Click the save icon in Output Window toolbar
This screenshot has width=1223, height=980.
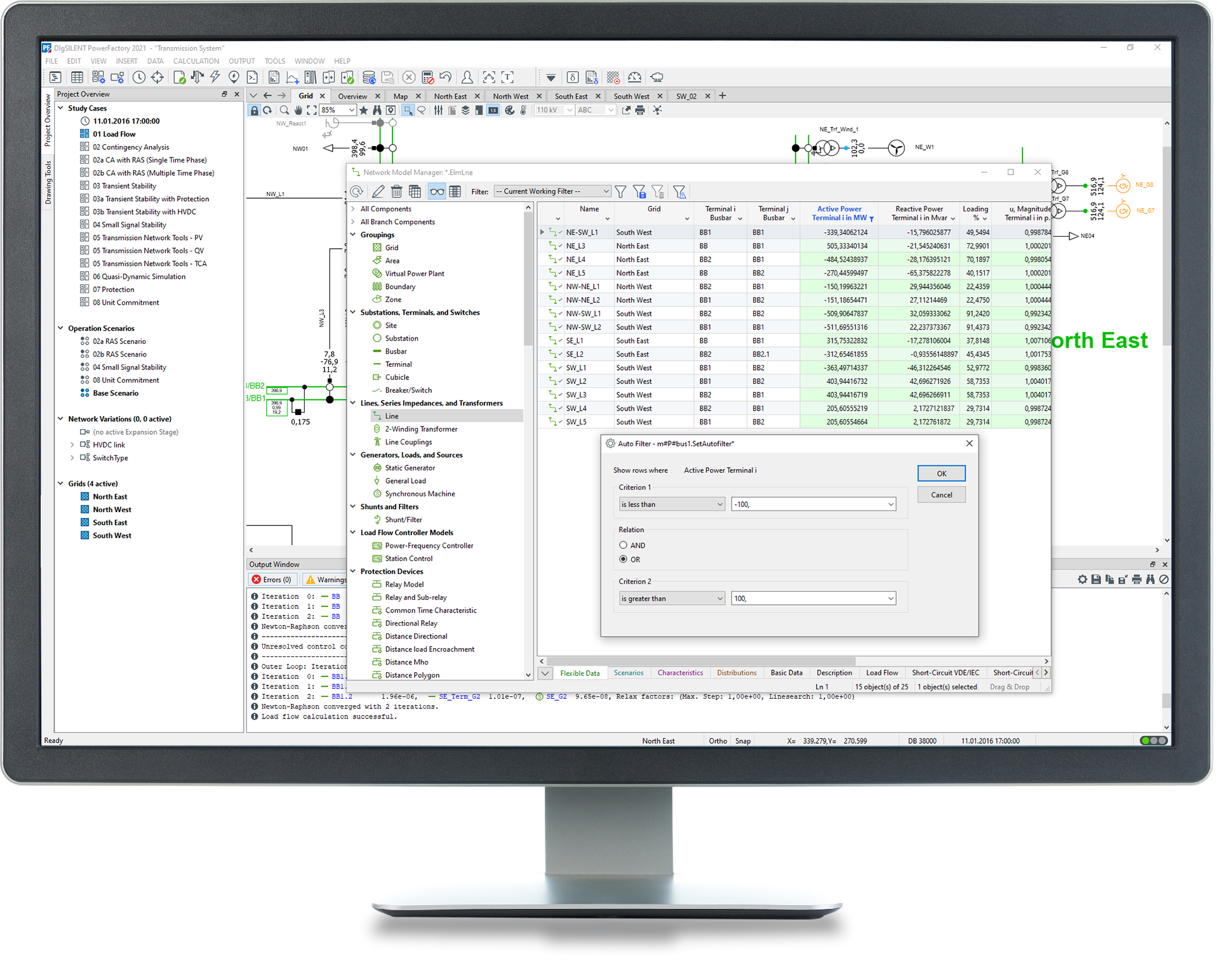[x=1097, y=580]
